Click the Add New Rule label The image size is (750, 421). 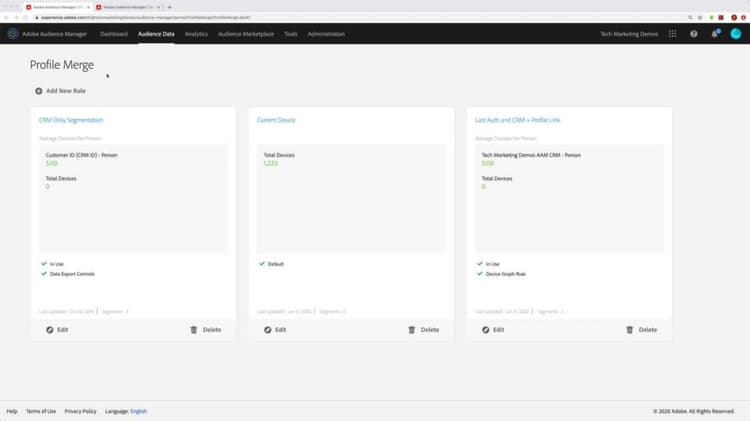(x=66, y=91)
